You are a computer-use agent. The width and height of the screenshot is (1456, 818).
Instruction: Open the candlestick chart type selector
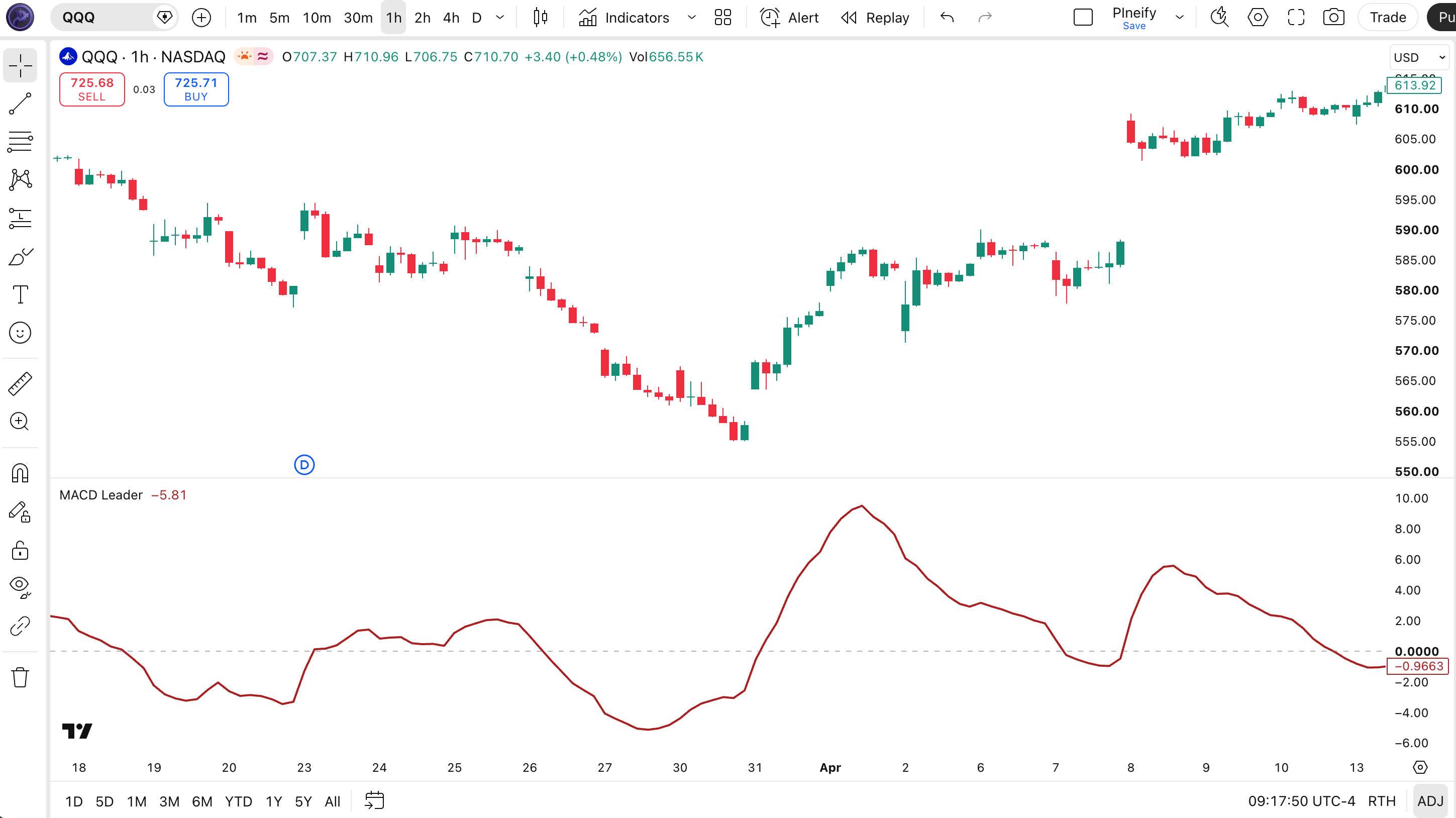tap(541, 18)
